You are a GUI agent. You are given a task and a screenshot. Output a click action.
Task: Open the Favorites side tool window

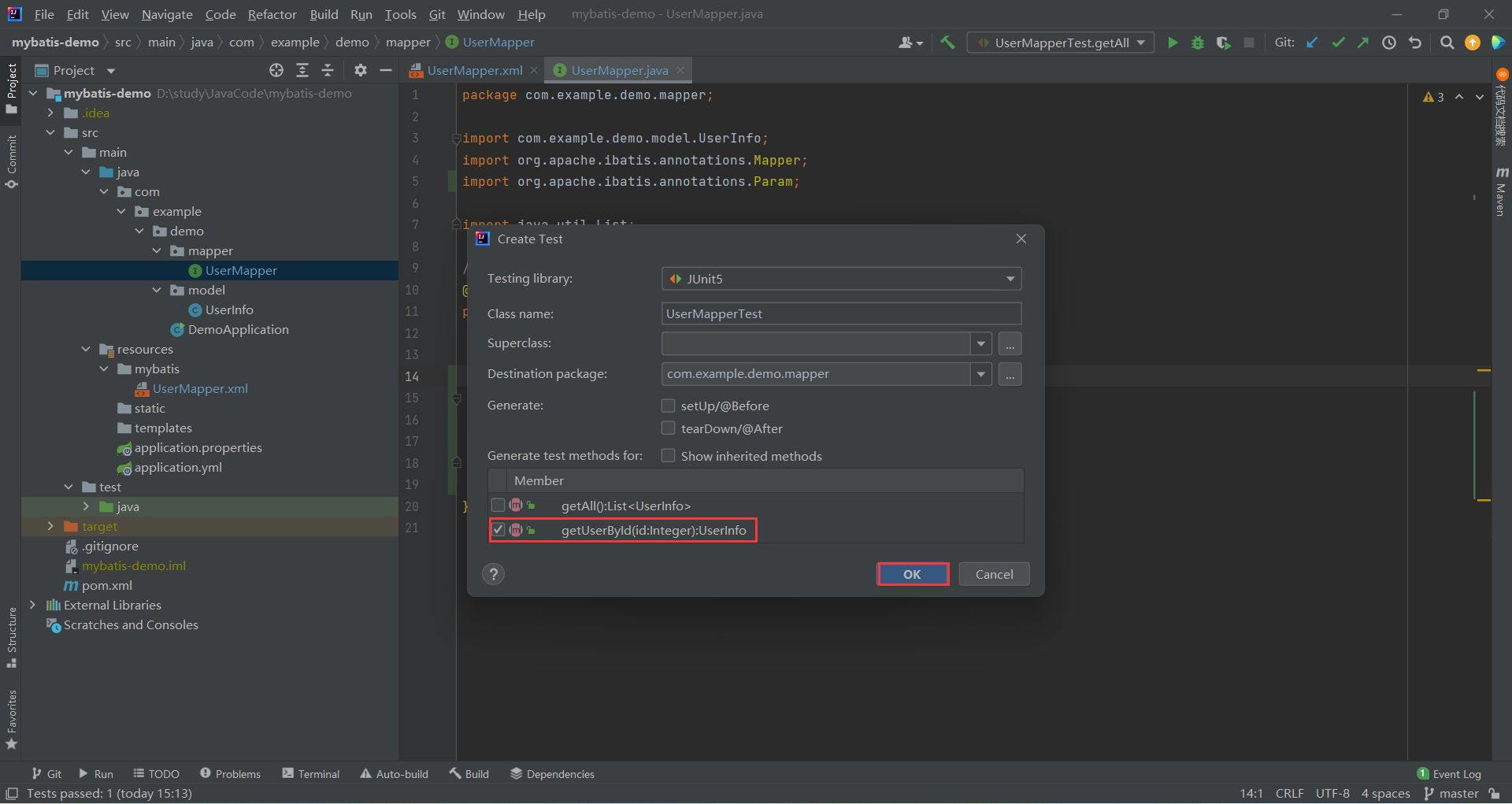(11, 720)
